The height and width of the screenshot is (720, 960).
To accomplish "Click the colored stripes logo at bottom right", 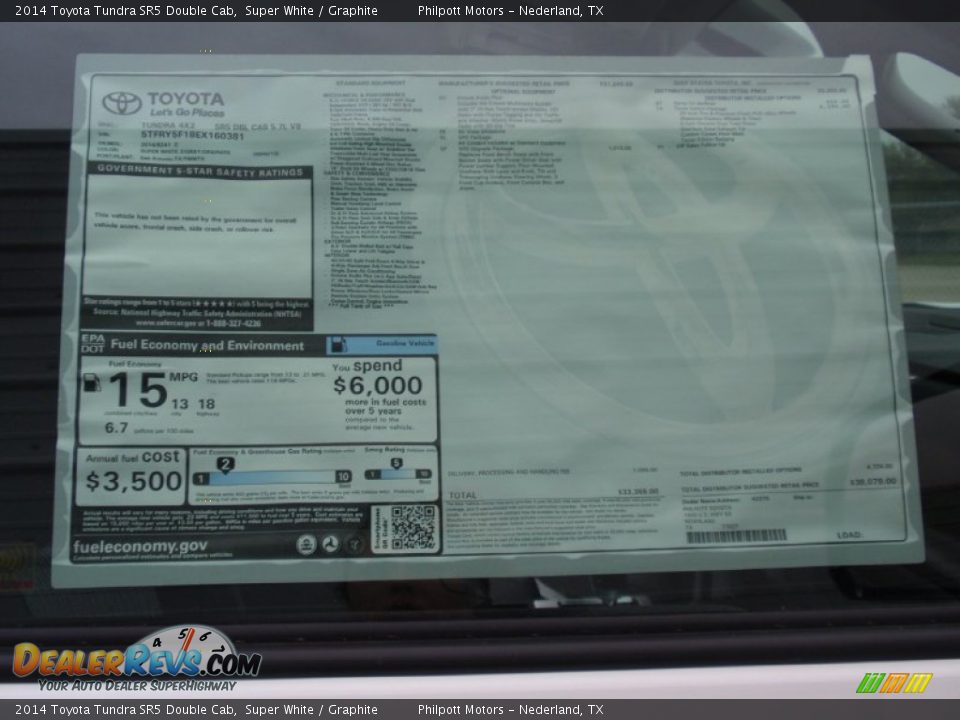I will pos(893,683).
